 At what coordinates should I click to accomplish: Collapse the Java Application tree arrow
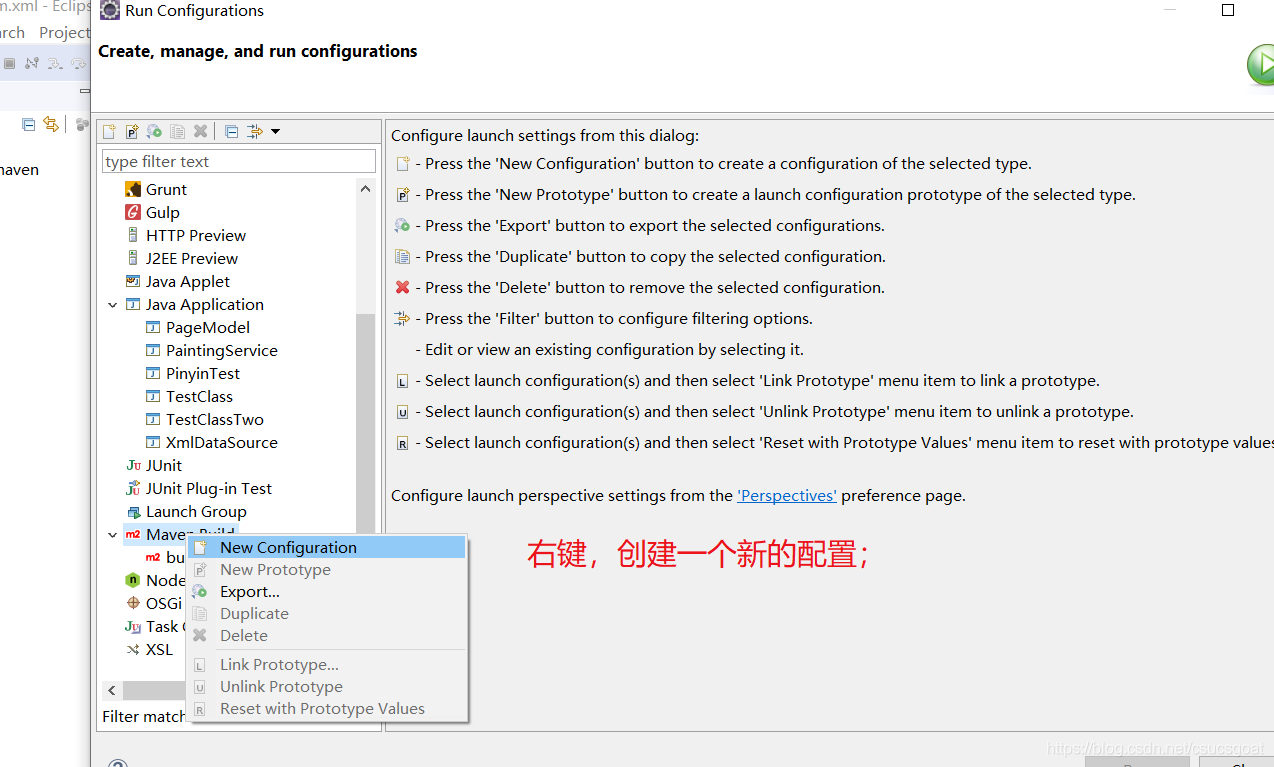point(113,305)
